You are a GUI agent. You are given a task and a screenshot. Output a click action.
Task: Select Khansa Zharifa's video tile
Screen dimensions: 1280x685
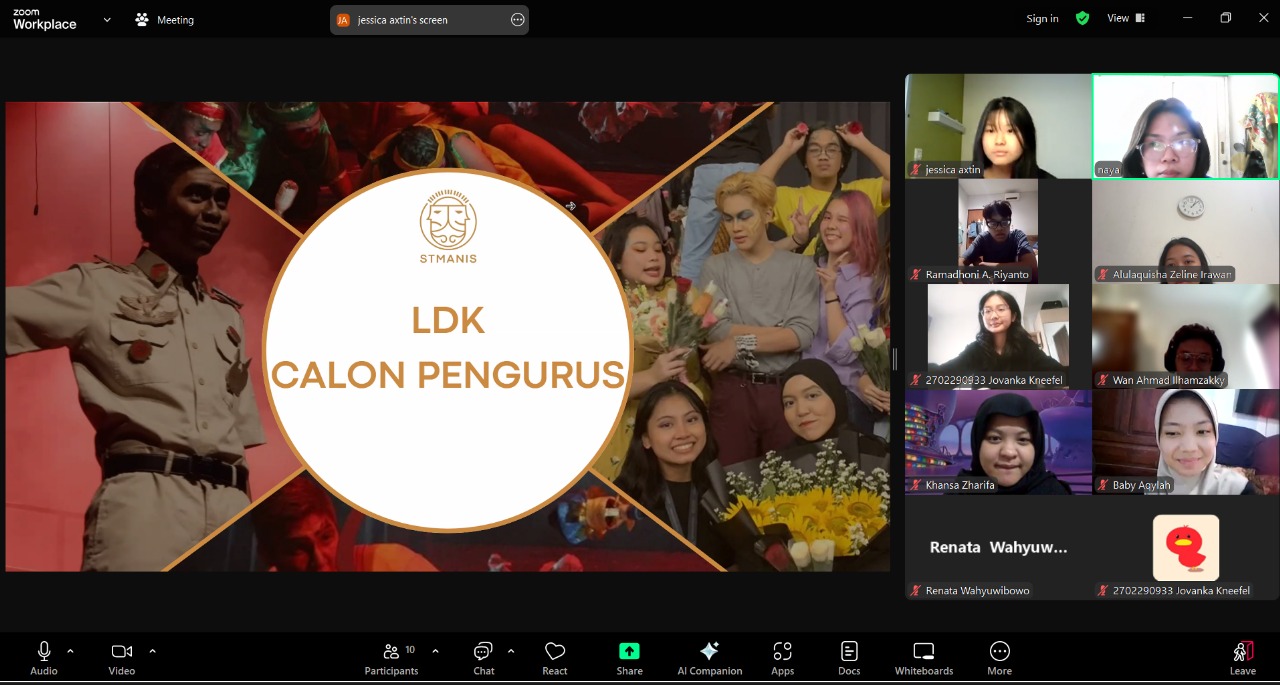coord(997,442)
